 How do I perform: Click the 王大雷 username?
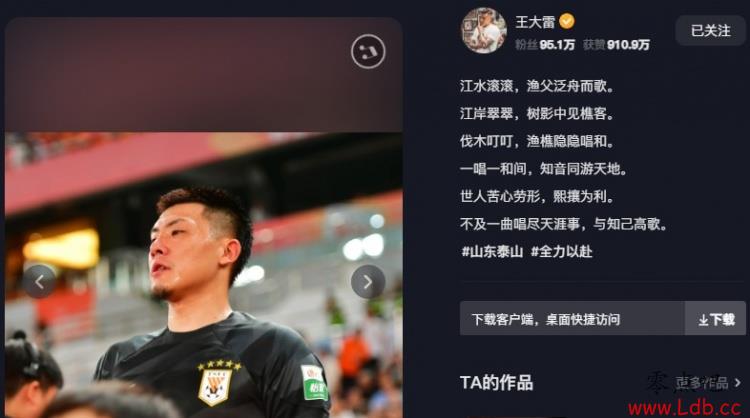pos(535,22)
